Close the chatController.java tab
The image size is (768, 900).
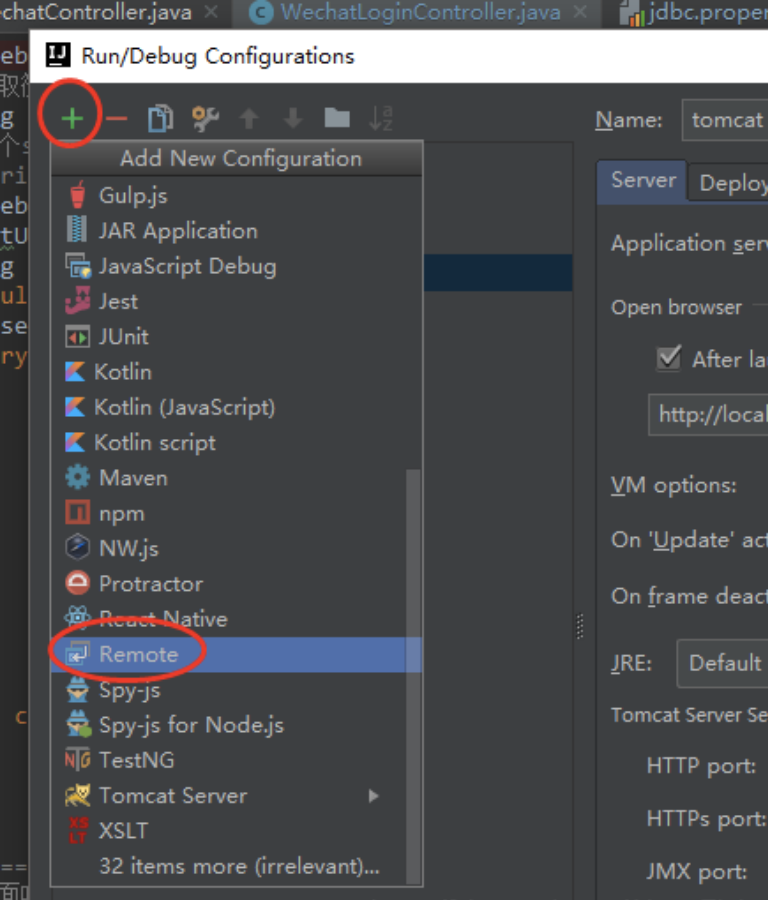tap(211, 11)
